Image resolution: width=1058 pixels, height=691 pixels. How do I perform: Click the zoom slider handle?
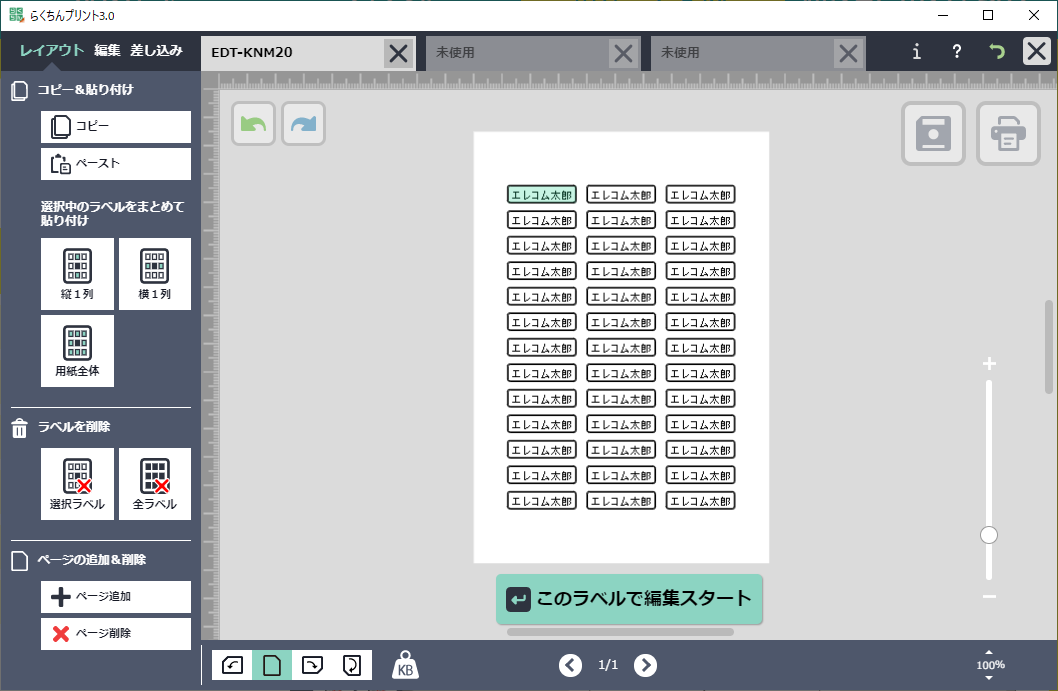(x=989, y=535)
